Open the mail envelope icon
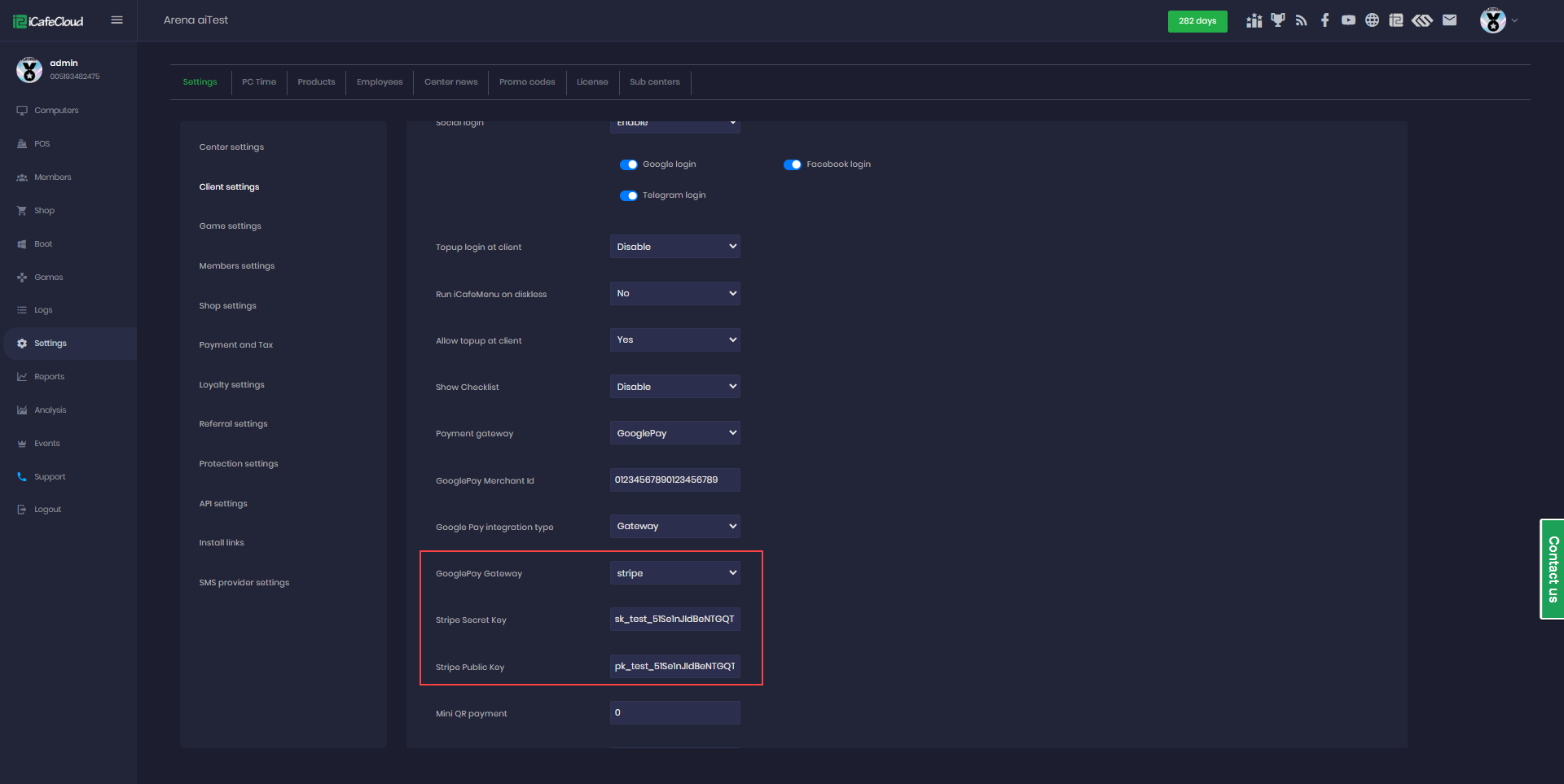1564x784 pixels. 1449,20
